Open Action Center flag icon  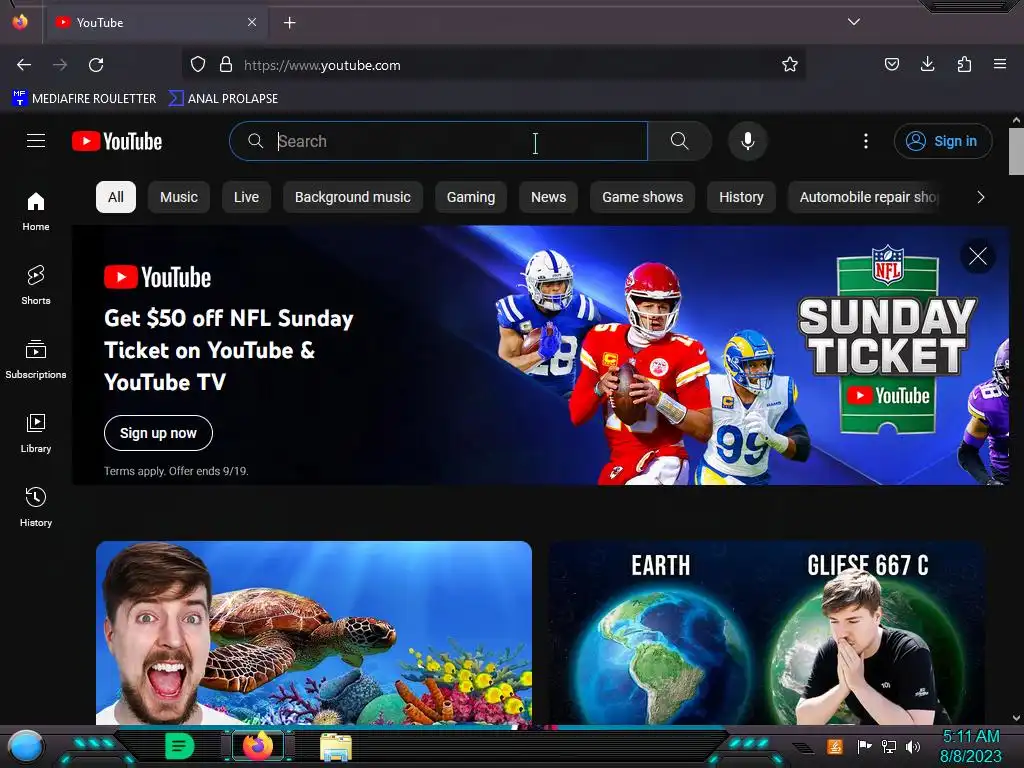[864, 746]
